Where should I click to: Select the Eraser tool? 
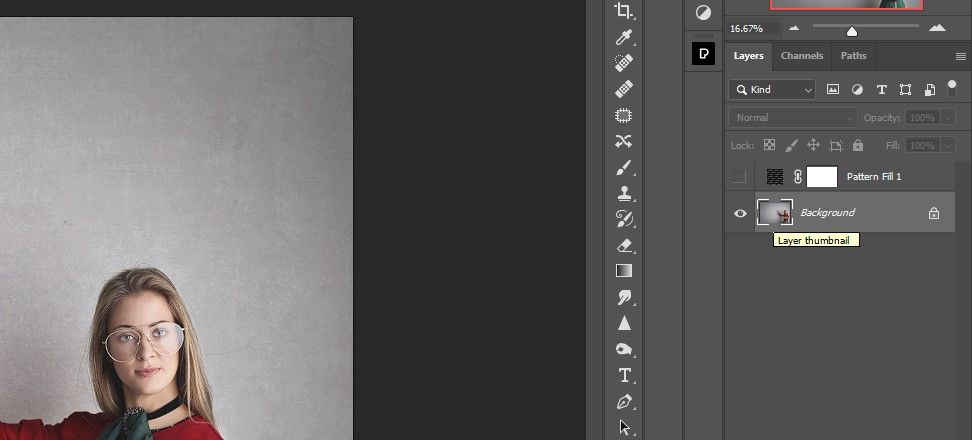624,245
